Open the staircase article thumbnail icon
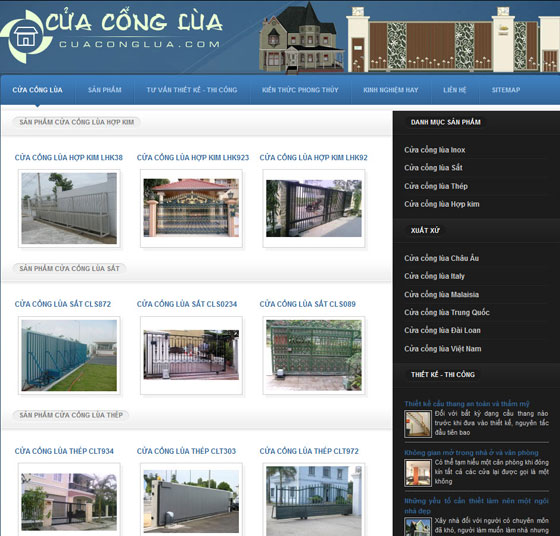 point(418,424)
